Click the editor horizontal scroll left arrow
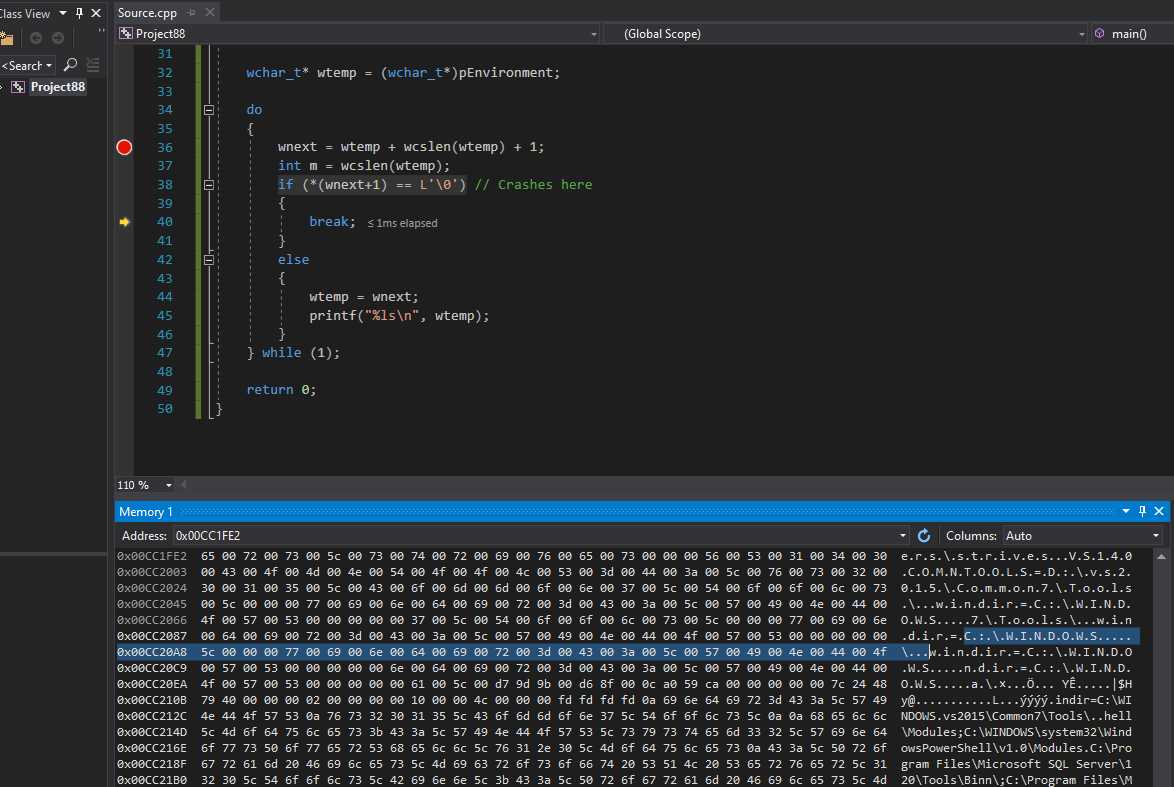The width and height of the screenshot is (1174, 787). 184,484
